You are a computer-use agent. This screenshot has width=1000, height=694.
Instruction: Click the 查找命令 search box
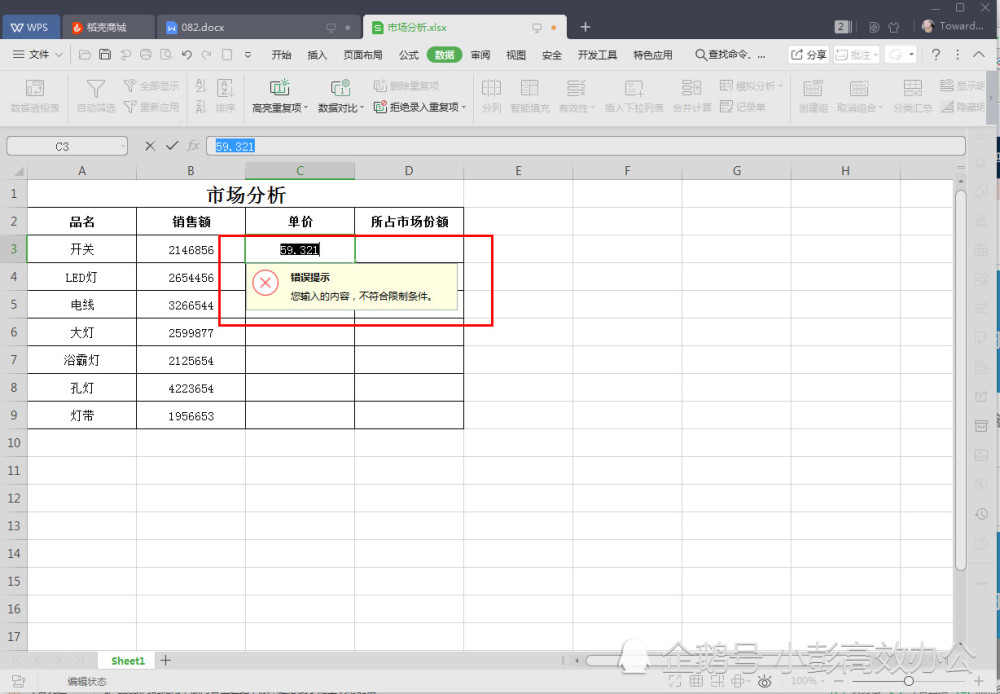tap(731, 55)
